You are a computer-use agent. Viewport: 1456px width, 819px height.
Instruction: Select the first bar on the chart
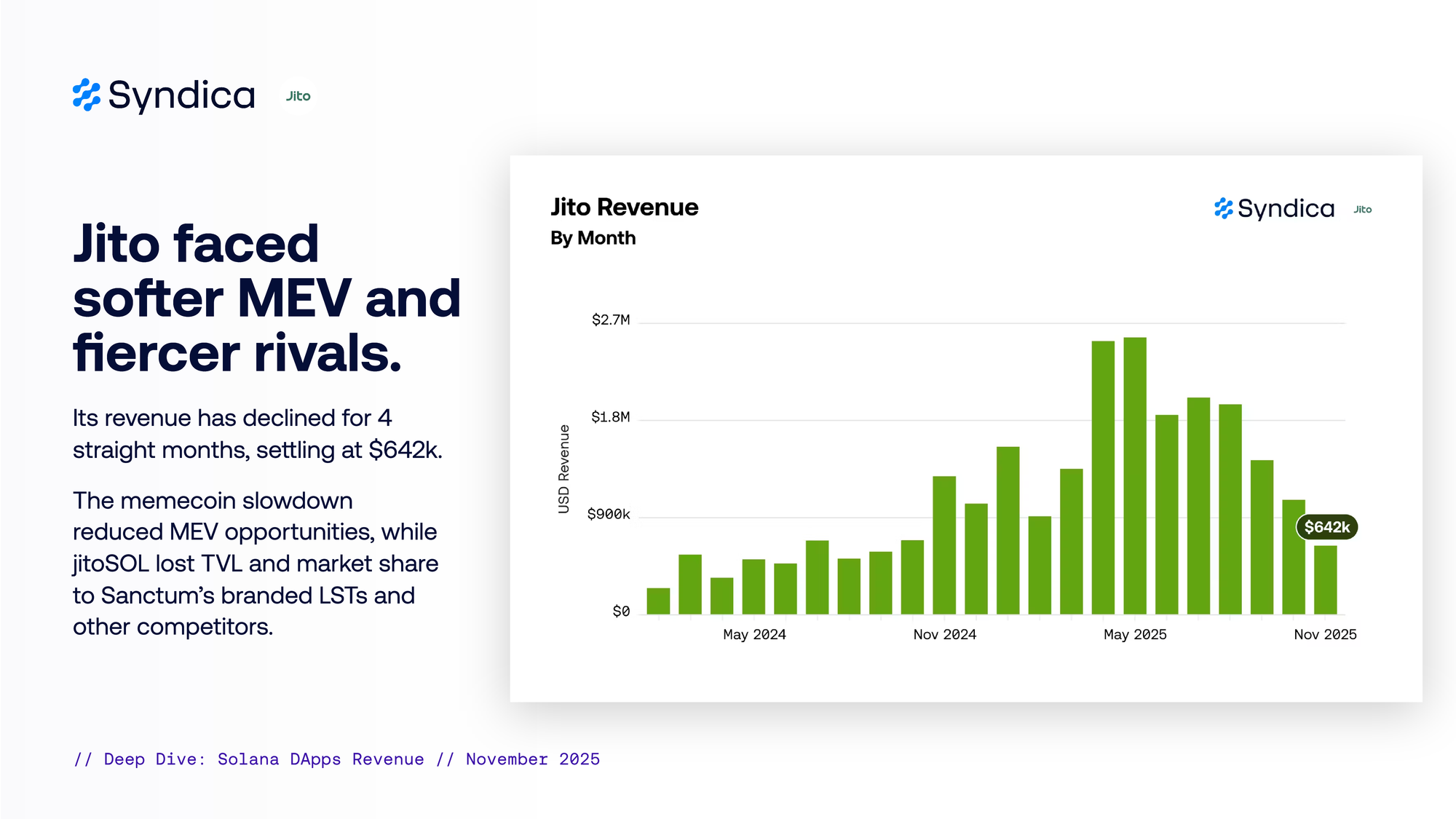tap(658, 601)
